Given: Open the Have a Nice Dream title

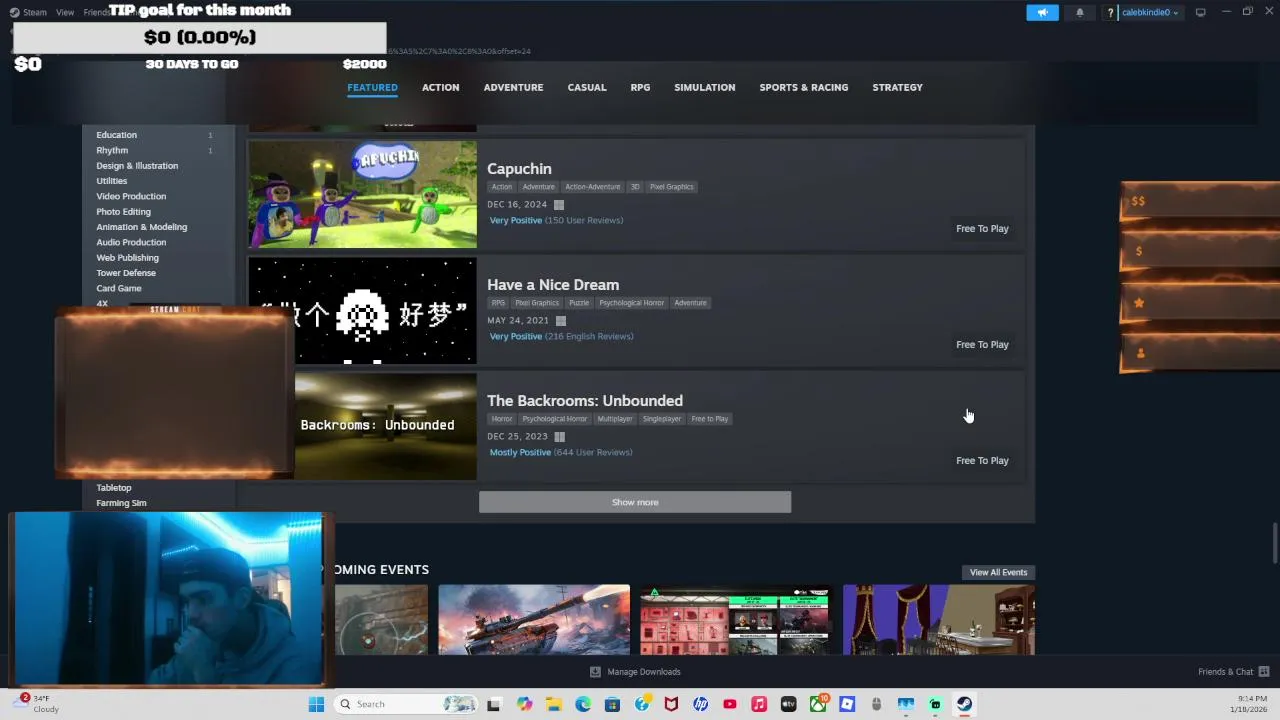Looking at the screenshot, I should click(553, 285).
